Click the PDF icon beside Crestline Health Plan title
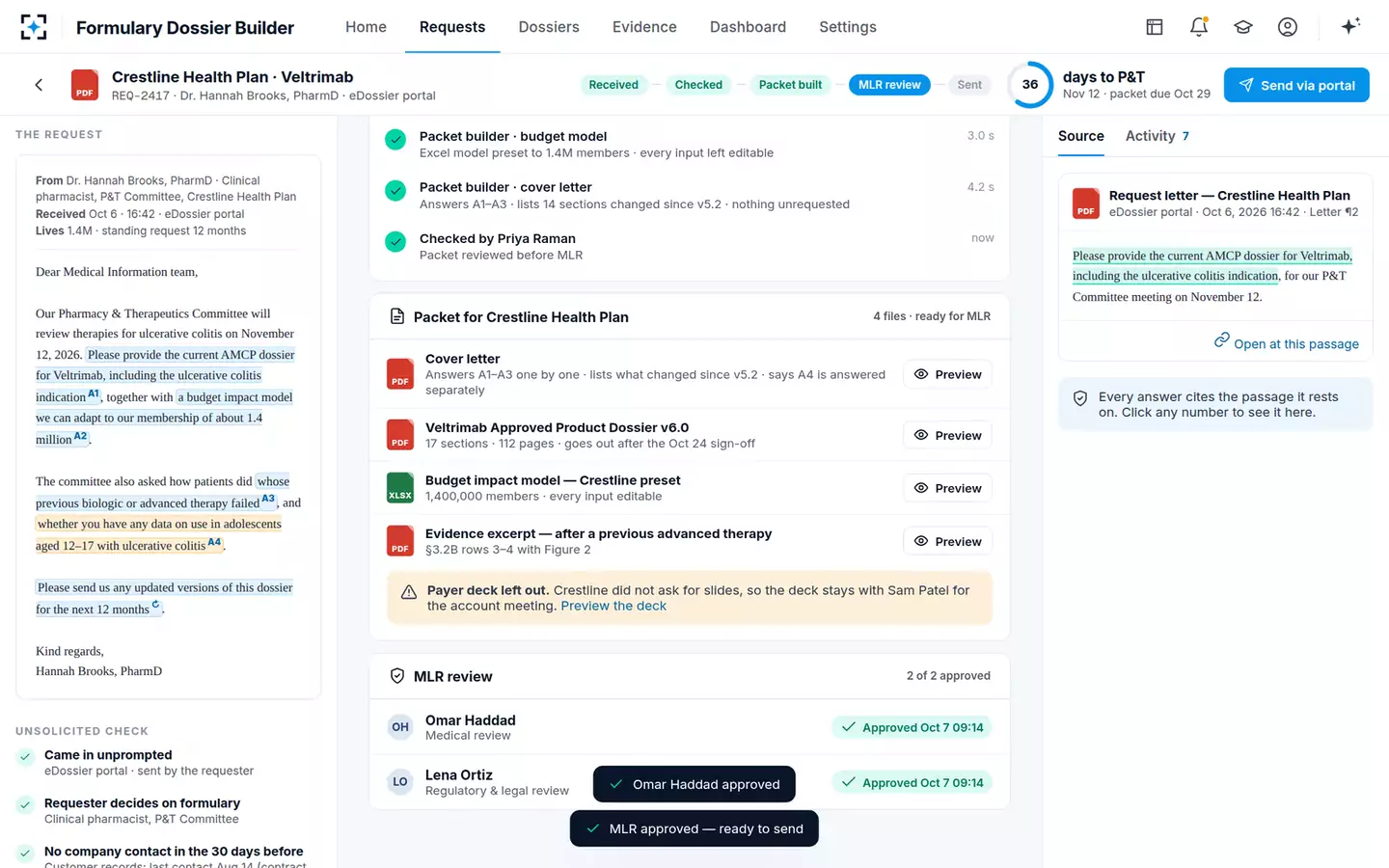Viewport: 1389px width, 868px height. [85, 85]
